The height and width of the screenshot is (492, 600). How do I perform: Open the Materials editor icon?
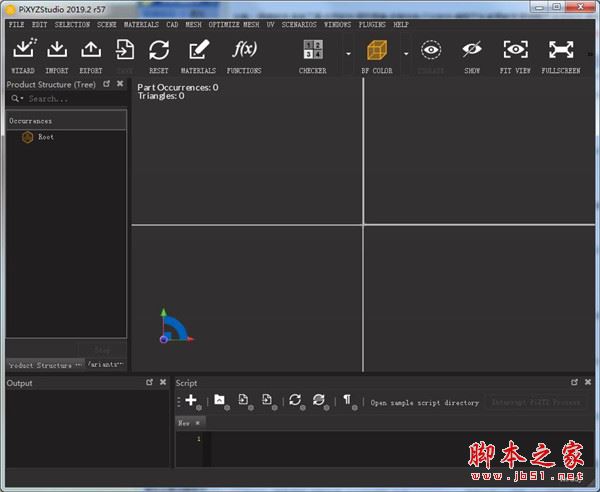(199, 49)
